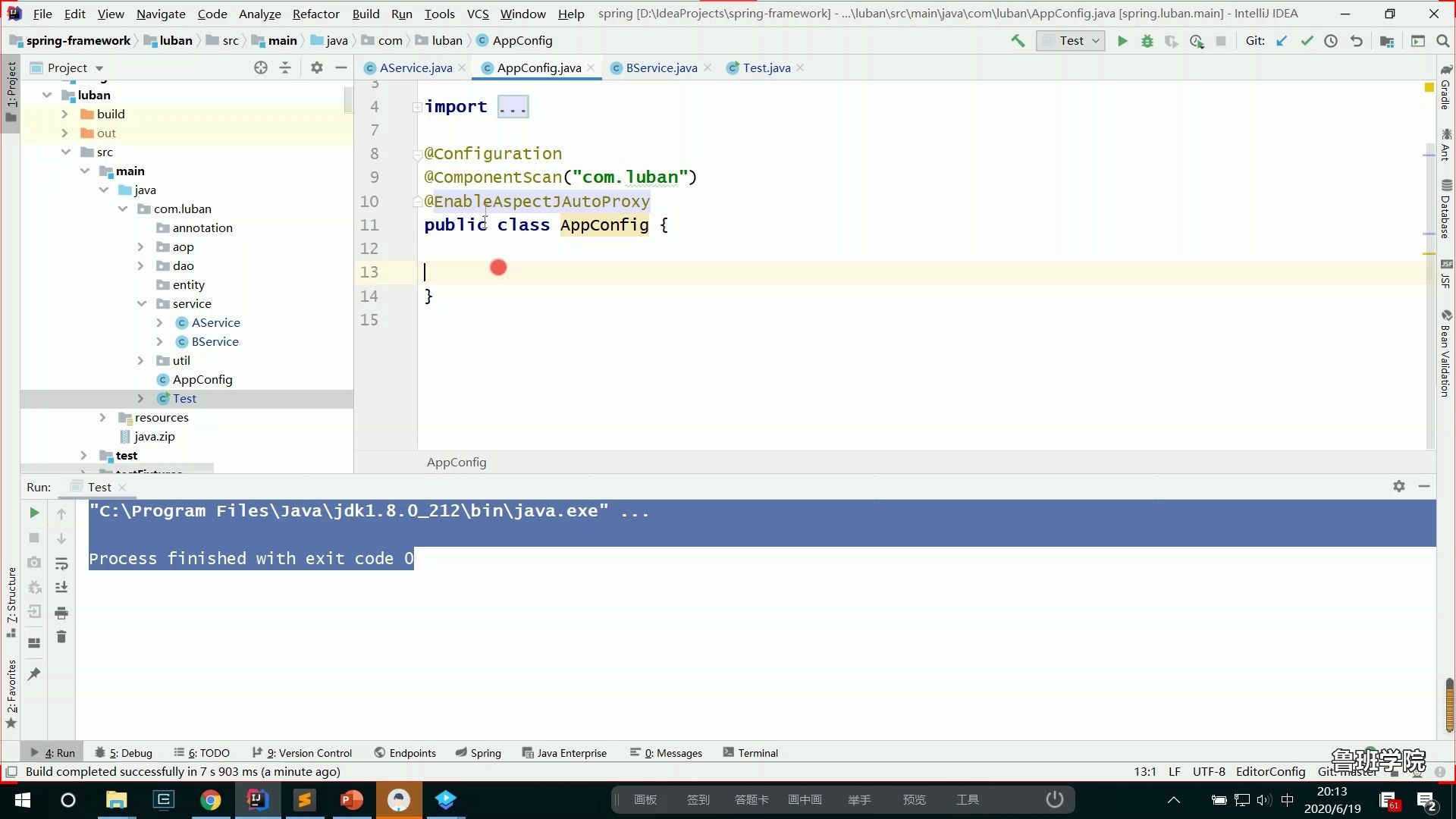Open the 5: Debug tool window
The width and height of the screenshot is (1456, 819).
coord(124,753)
